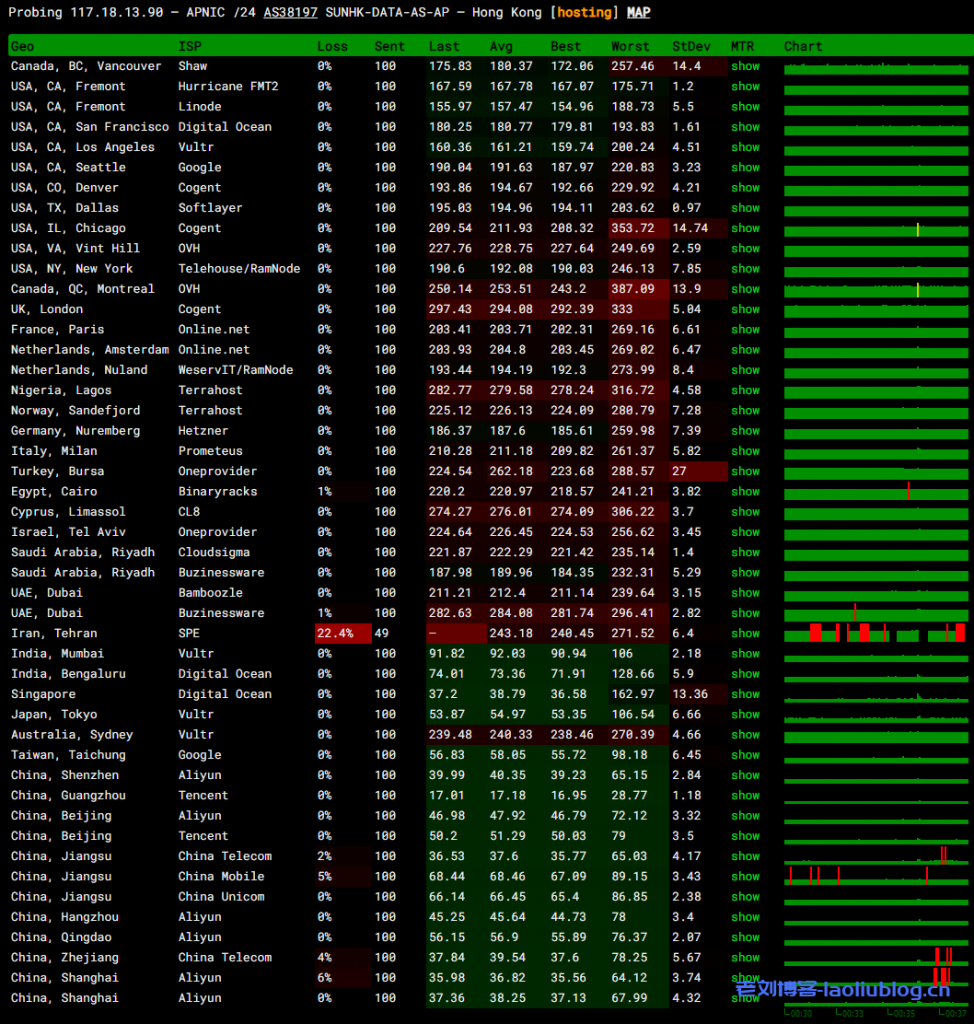The image size is (974, 1024).
Task: Click 'Cyprus, Limassol' geo cell
Action: click(68, 511)
